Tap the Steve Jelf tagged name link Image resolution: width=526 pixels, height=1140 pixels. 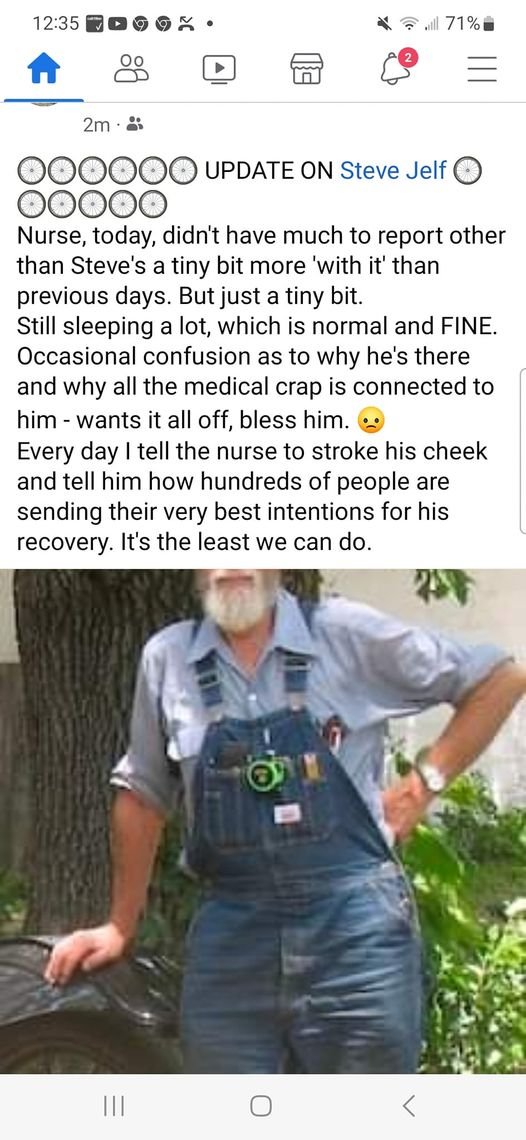393,171
